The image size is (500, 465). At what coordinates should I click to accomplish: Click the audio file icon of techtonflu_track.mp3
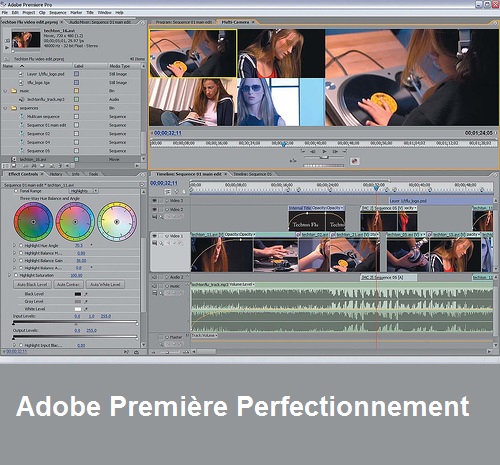click(22, 99)
